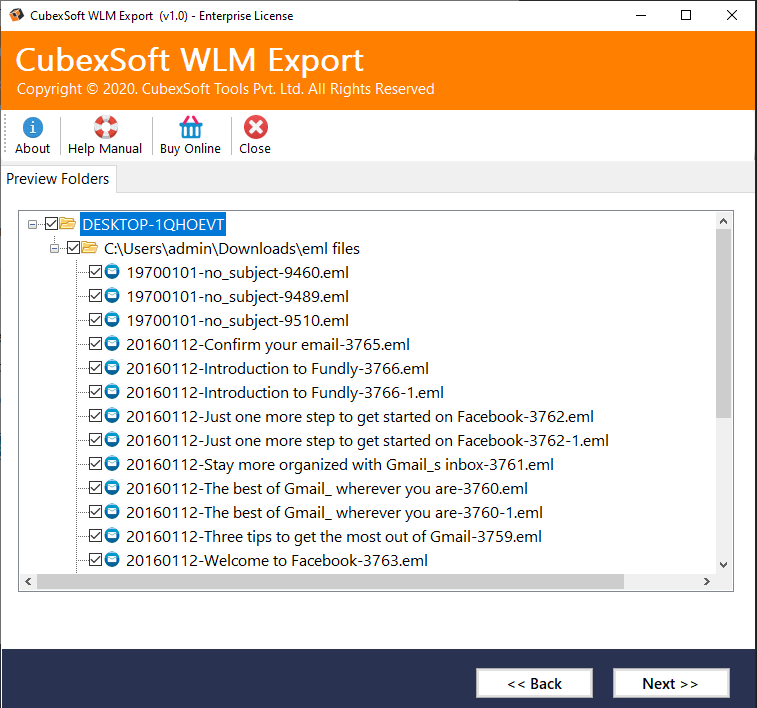Image resolution: width=757 pixels, height=708 pixels.
Task: Click the red Close toolbar icon
Action: coord(255,128)
